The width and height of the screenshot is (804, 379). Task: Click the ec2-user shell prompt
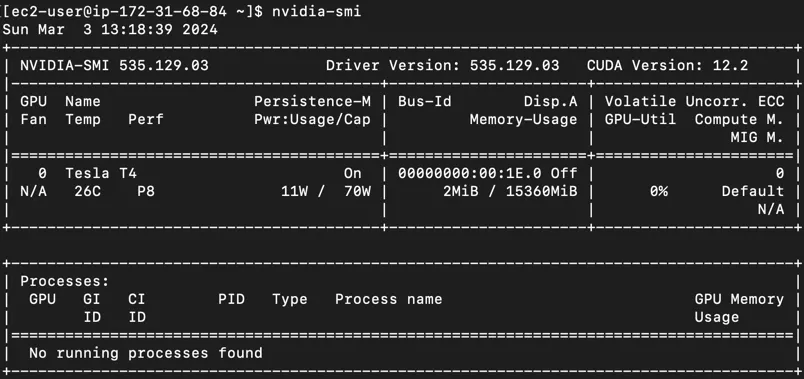133,11
